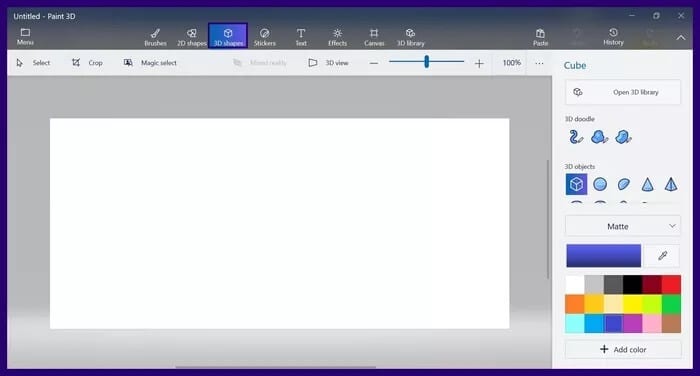Select the Tube brush 3D doodle
The image size is (700, 376).
[576, 137]
